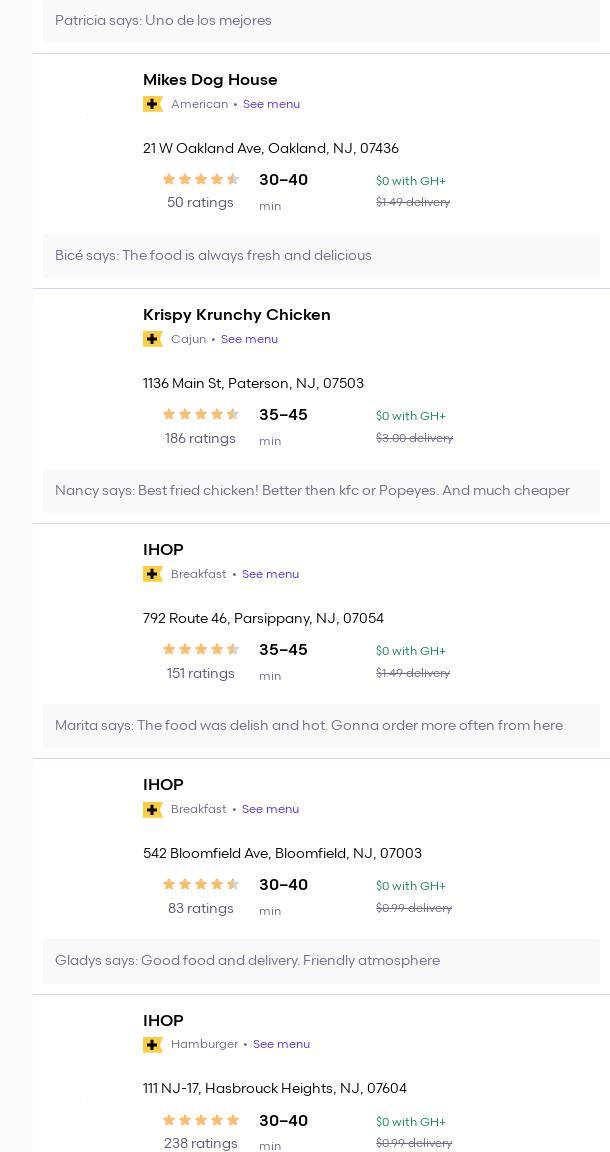Viewport: 610px width, 1152px height.
Task: View the menu for IHOP on Route 46
Action: pyautogui.click(x=270, y=574)
